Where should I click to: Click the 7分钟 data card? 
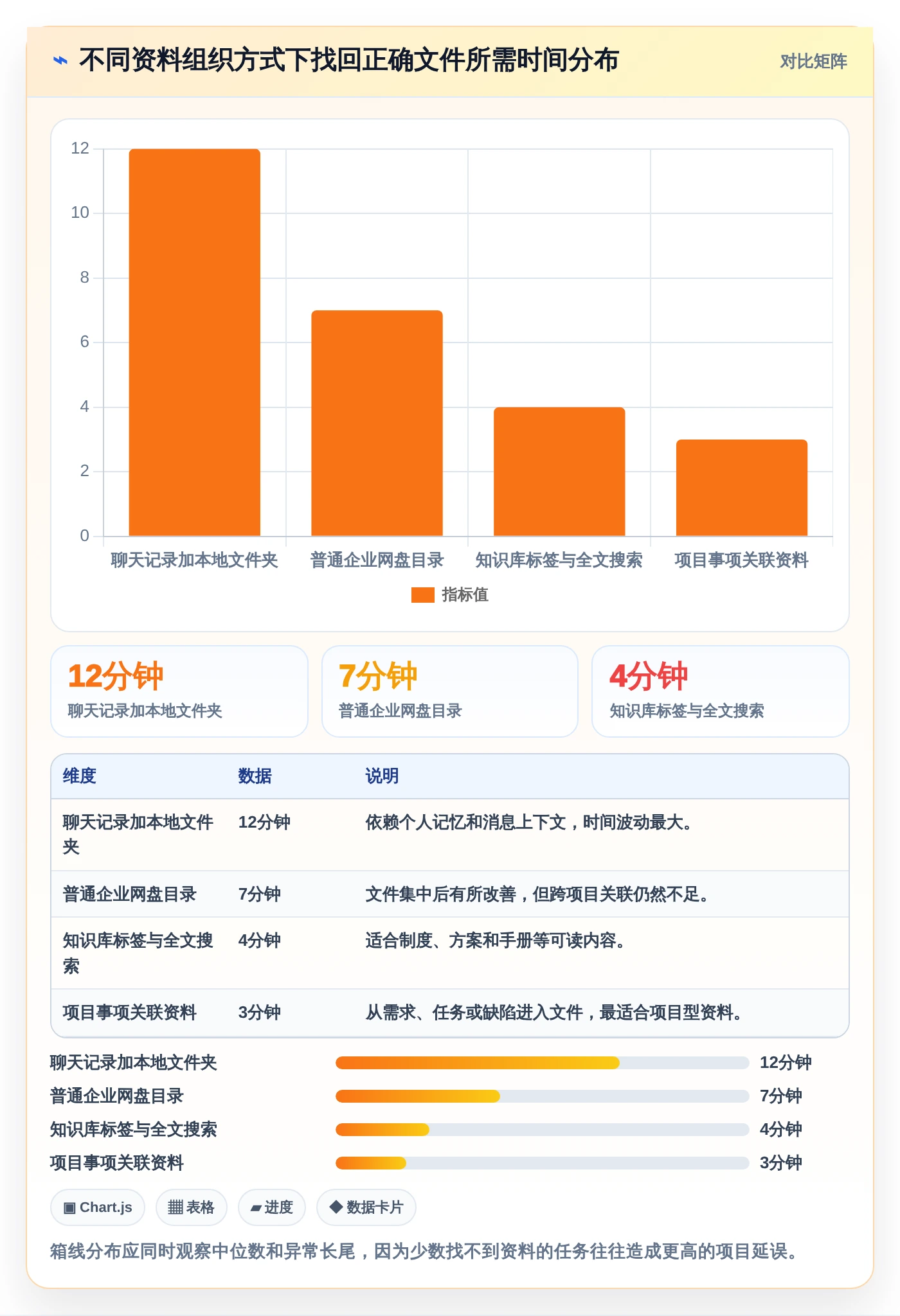point(450,691)
